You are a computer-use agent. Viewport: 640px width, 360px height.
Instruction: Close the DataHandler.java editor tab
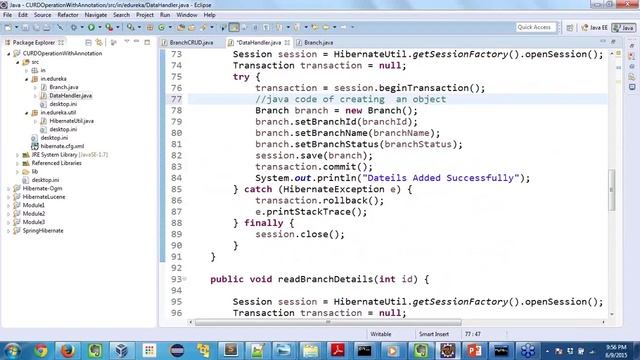[x=287, y=42]
